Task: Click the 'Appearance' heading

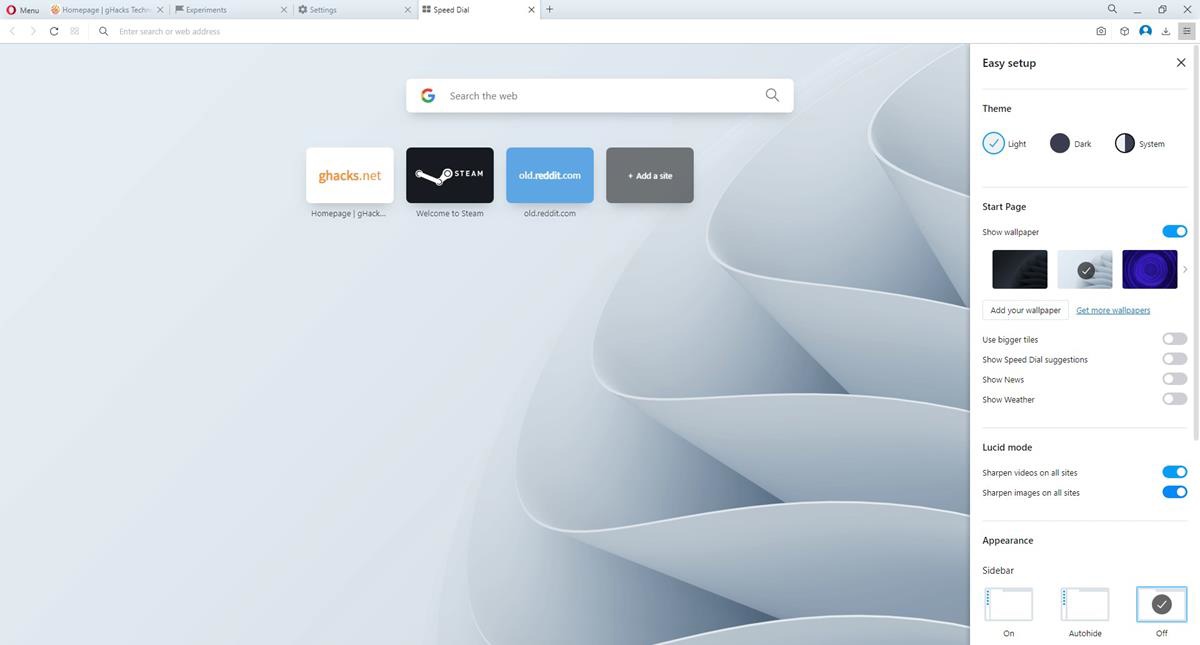Action: pyautogui.click(x=1008, y=540)
